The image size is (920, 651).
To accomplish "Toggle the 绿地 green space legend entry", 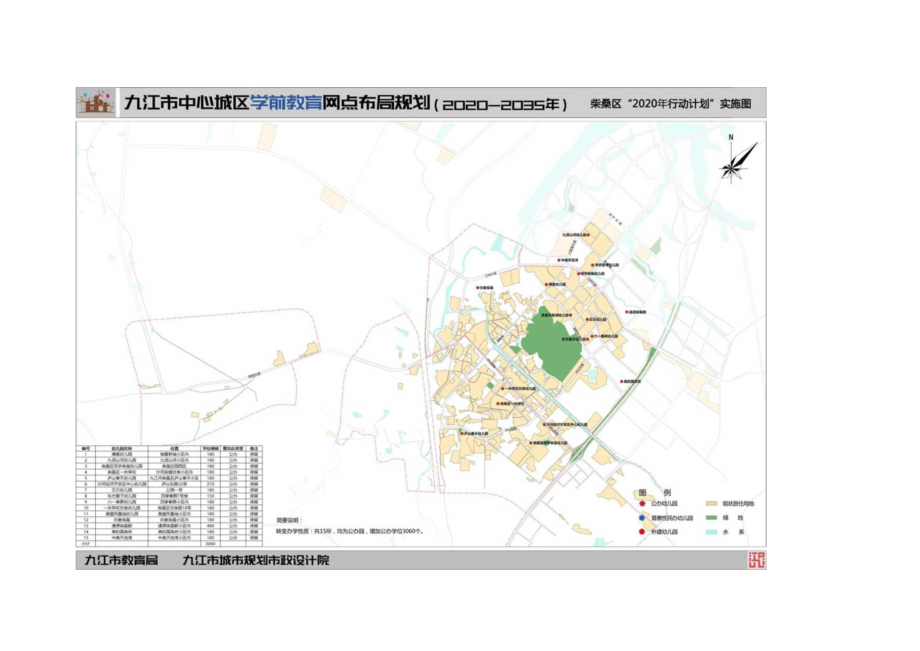I will 712,517.
